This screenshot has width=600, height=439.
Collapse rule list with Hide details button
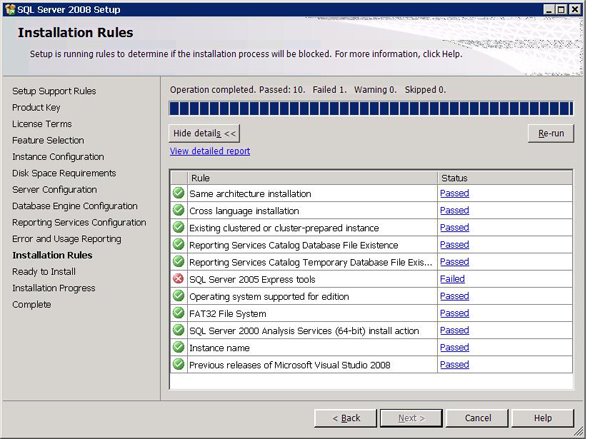(x=204, y=133)
